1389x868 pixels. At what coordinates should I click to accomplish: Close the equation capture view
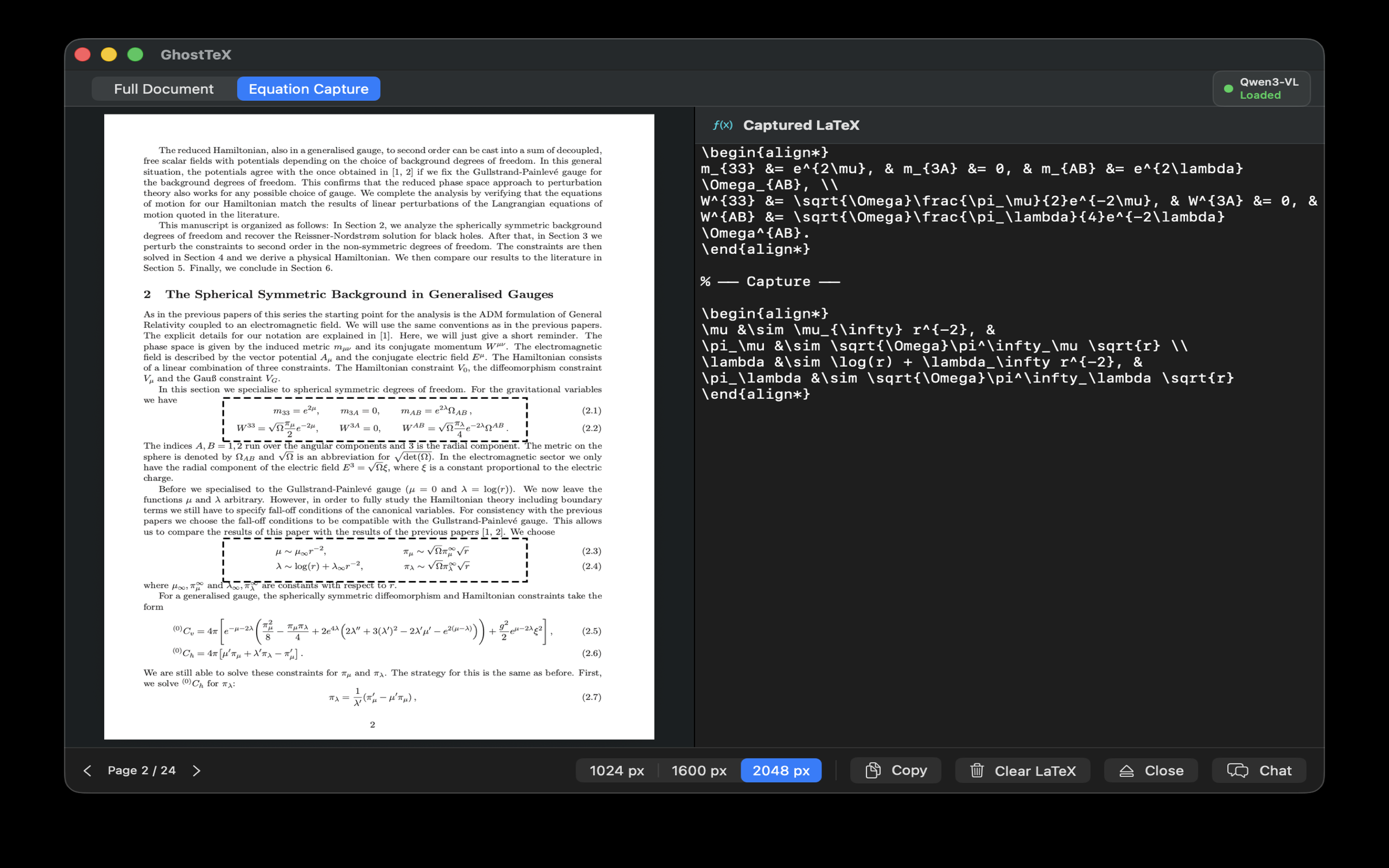1151,771
